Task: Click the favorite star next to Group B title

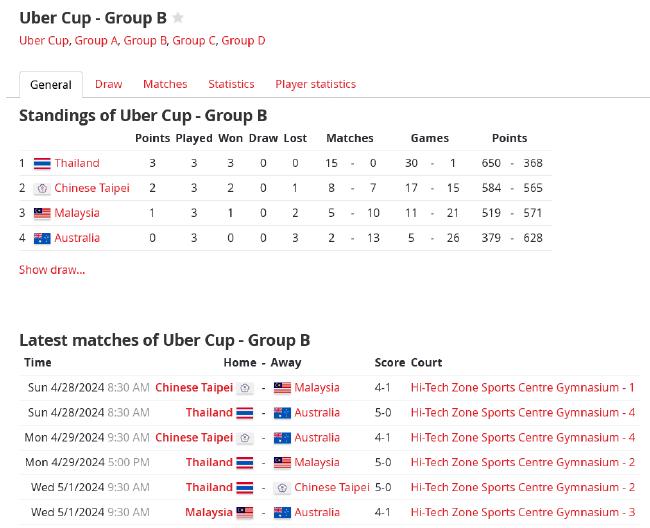Action: (x=178, y=18)
